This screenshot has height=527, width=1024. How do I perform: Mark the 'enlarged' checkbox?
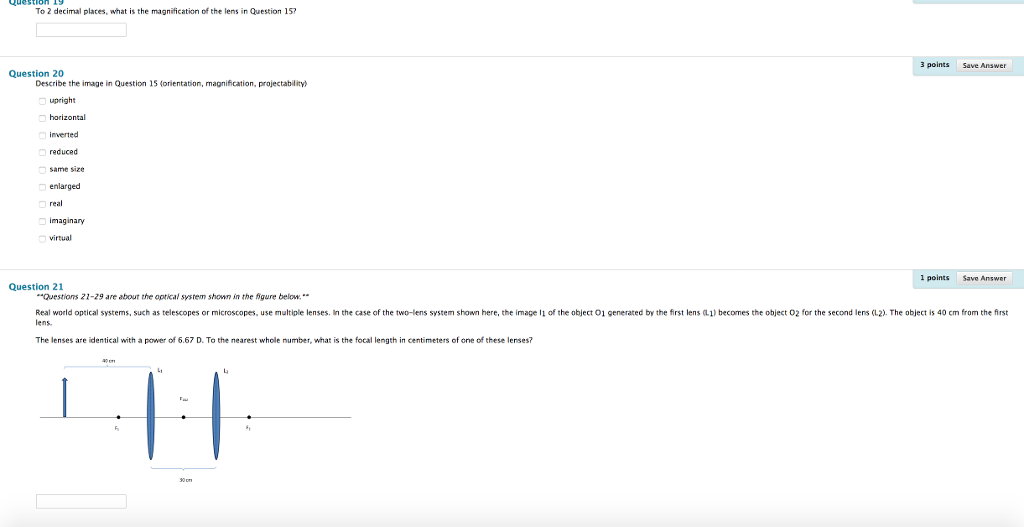point(42,186)
